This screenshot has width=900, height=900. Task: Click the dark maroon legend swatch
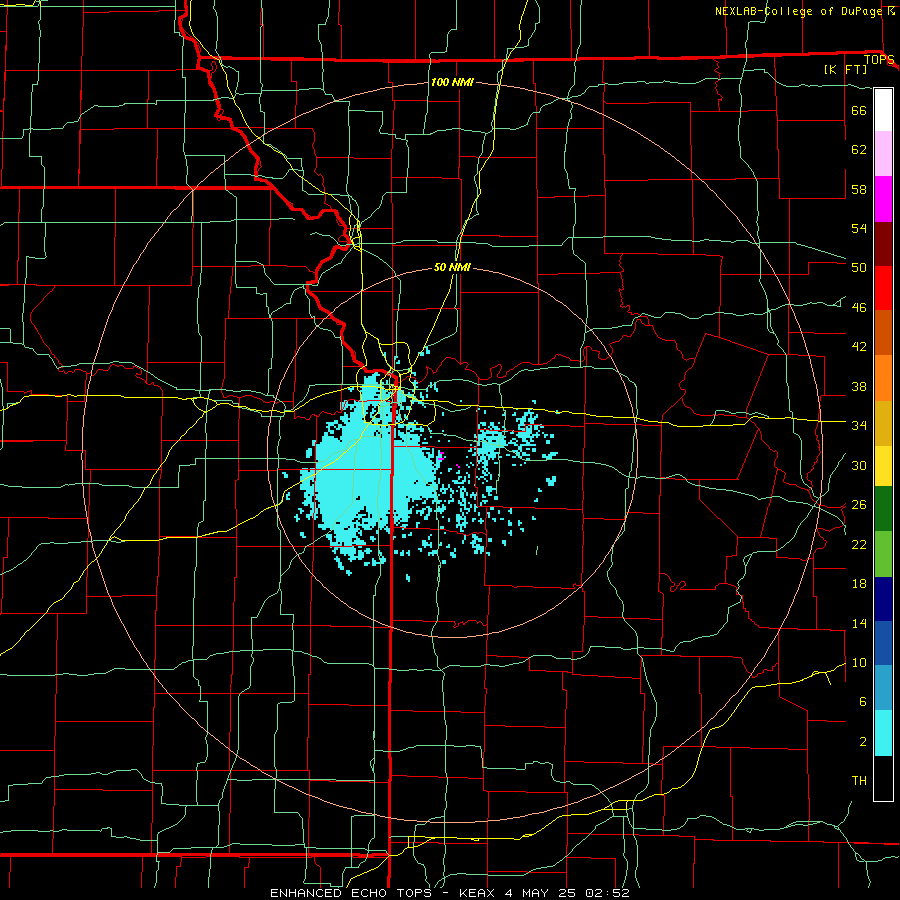click(x=883, y=243)
